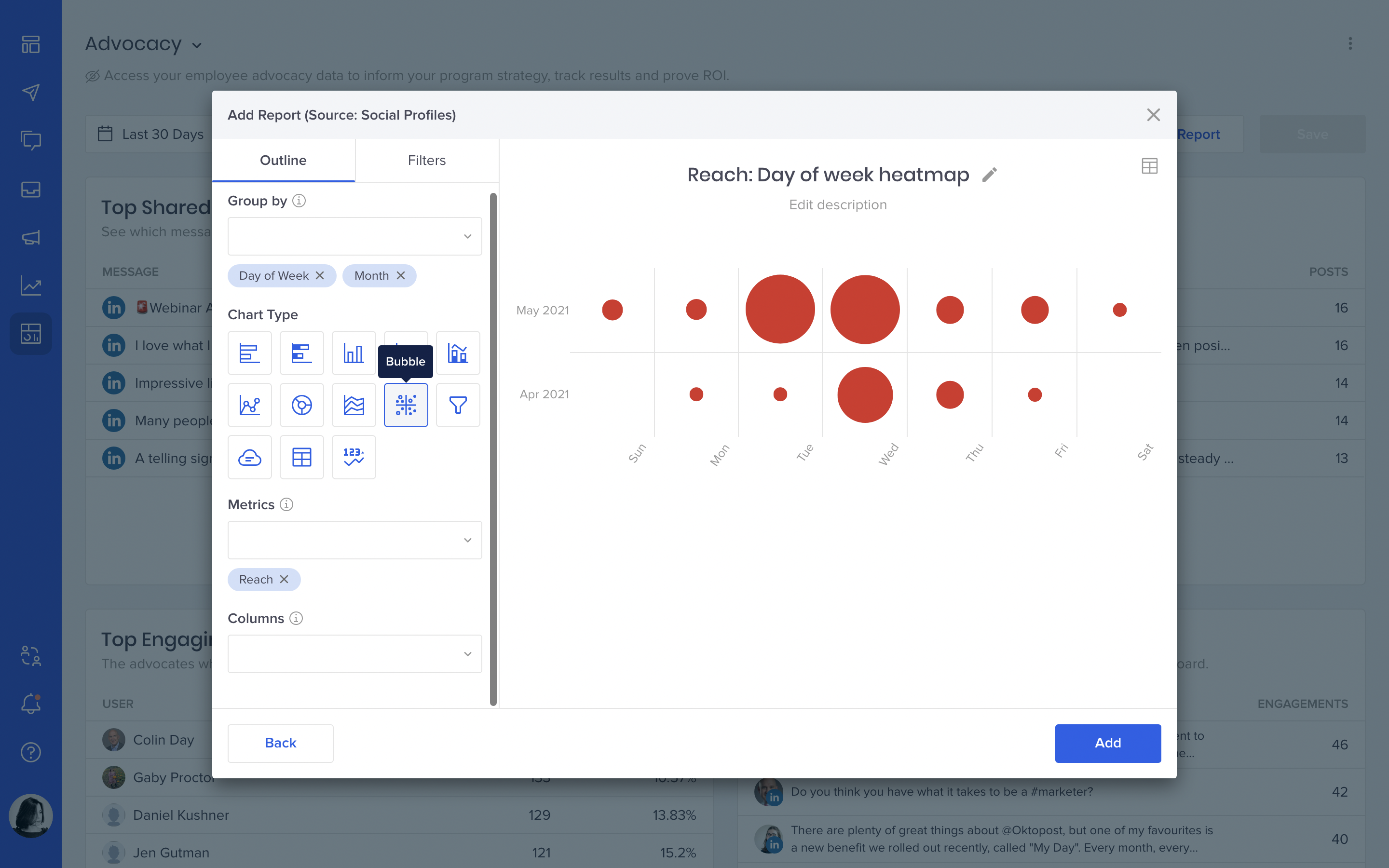Pick the table chart type
Viewport: 1389px width, 868px height.
tap(302, 458)
